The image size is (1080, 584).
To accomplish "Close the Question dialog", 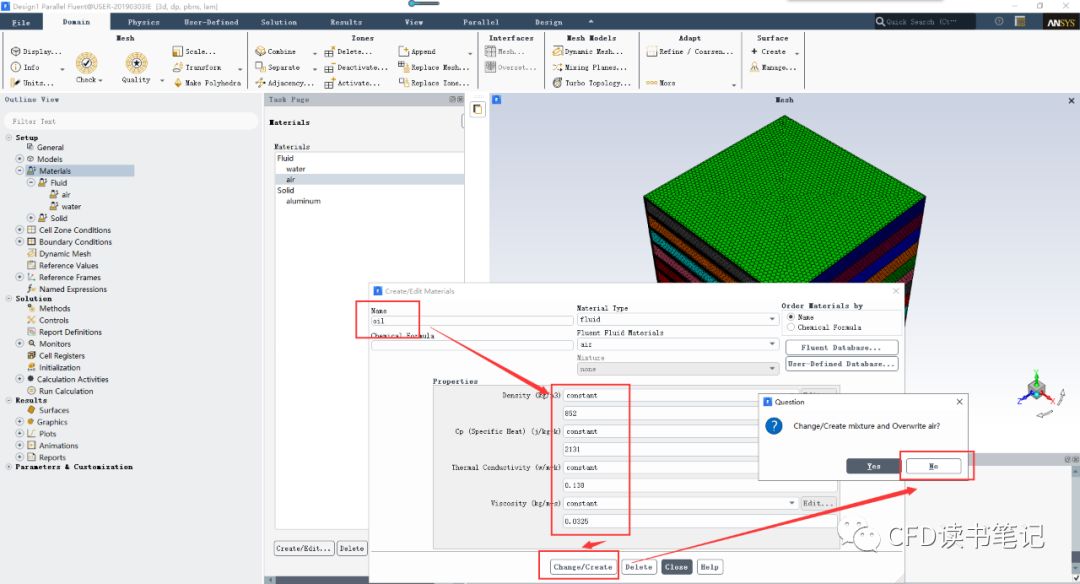I will tap(959, 402).
